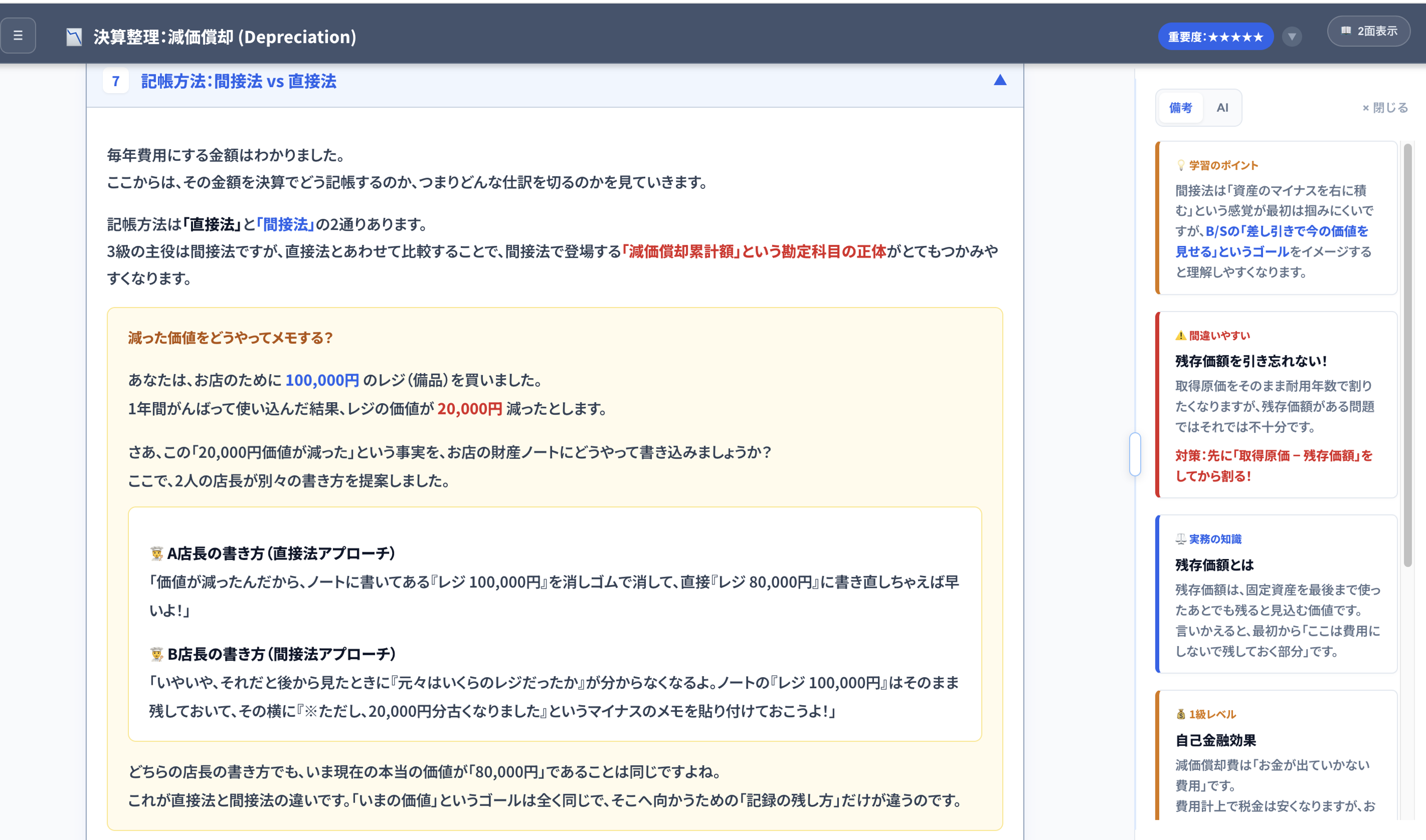Click the blue 100,000円 amount
Screen dimensions: 1426x840
[322, 380]
